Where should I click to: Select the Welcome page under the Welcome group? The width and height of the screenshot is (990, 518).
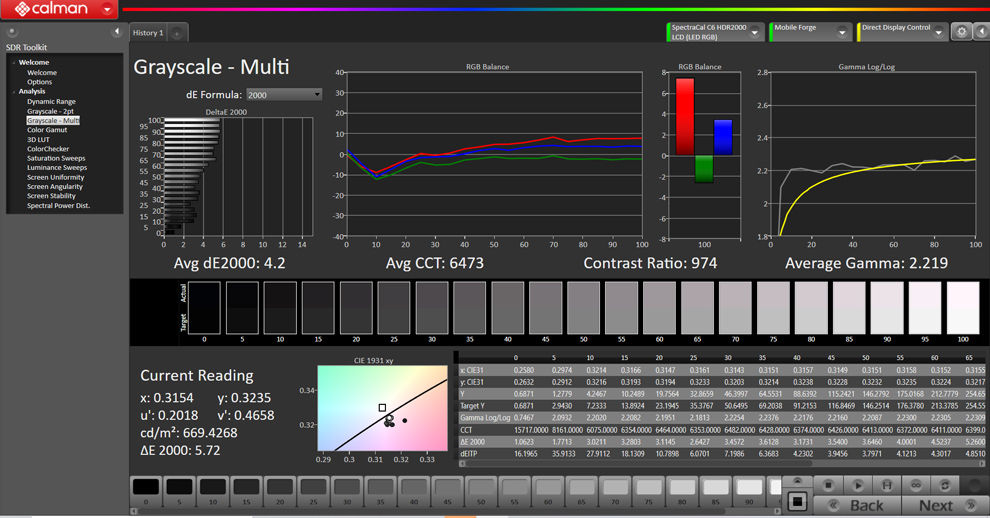[42, 73]
